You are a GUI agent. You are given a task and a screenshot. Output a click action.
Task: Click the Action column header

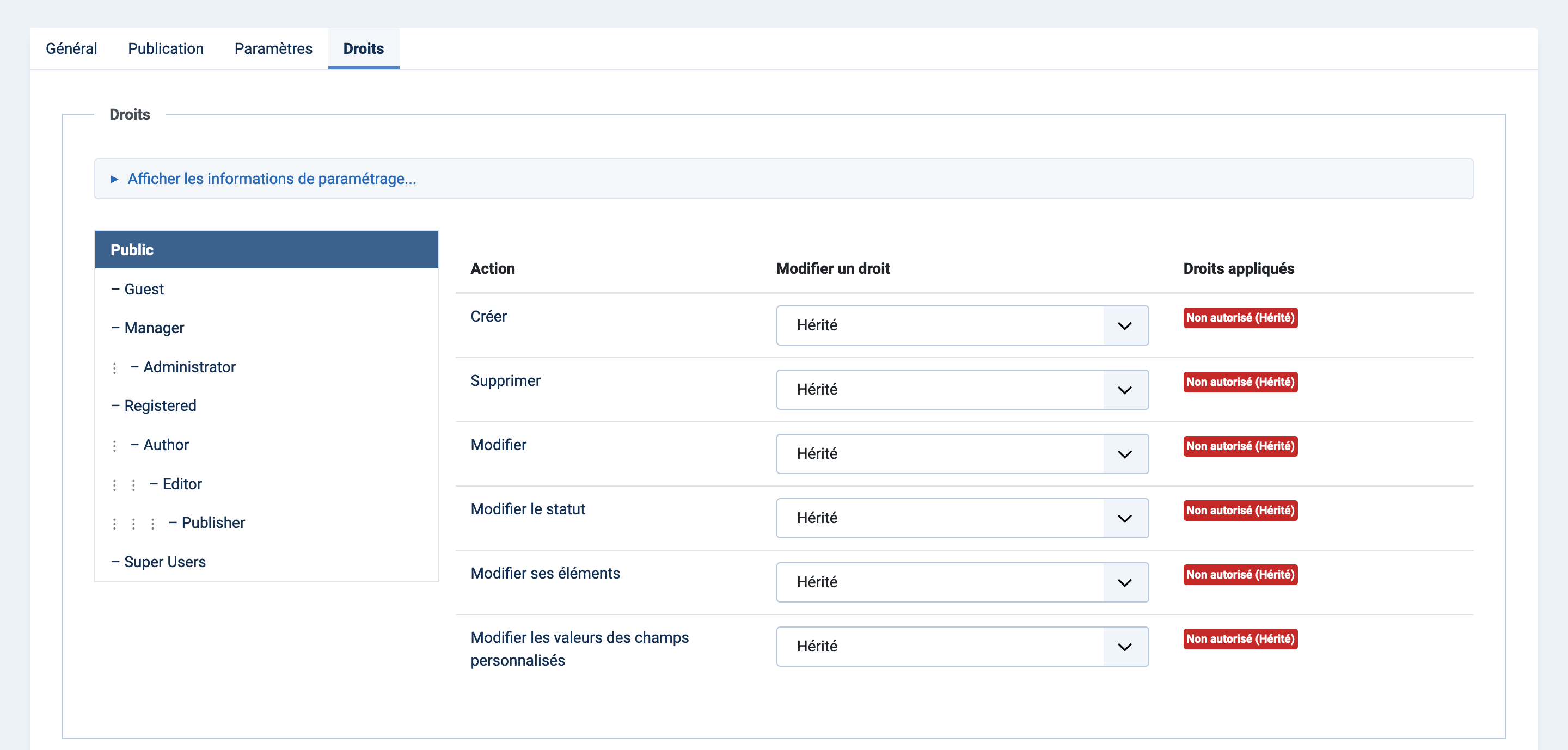492,268
